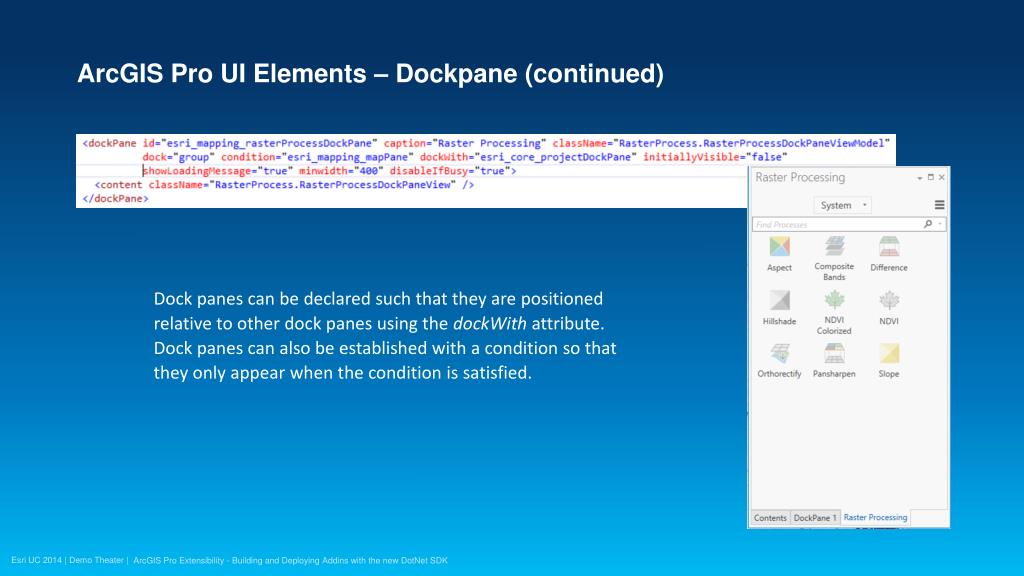Click the <content className line in the code
Screen dimensions: 1024x576
(284, 185)
